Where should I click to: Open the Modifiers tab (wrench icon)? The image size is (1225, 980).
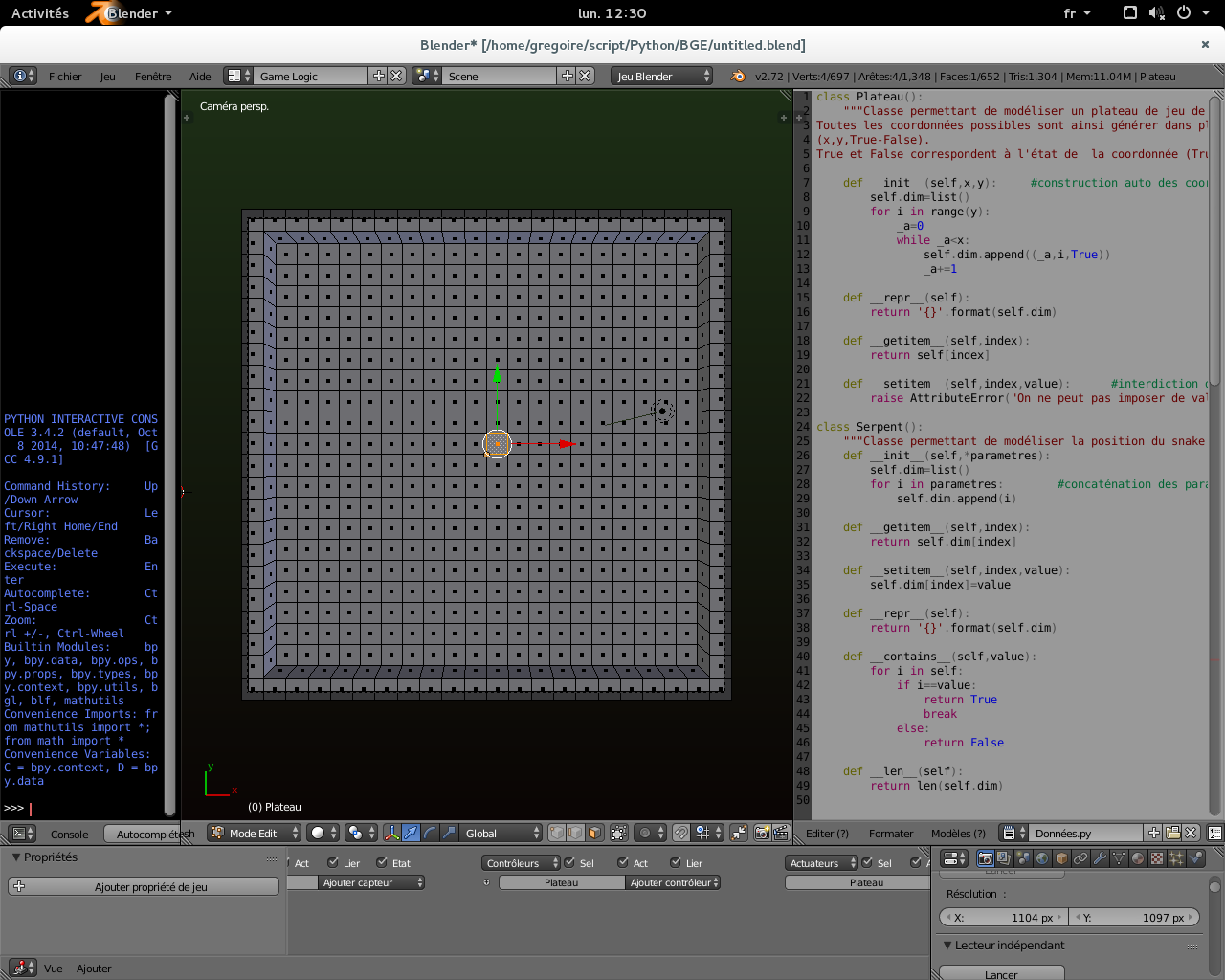[x=1101, y=858]
